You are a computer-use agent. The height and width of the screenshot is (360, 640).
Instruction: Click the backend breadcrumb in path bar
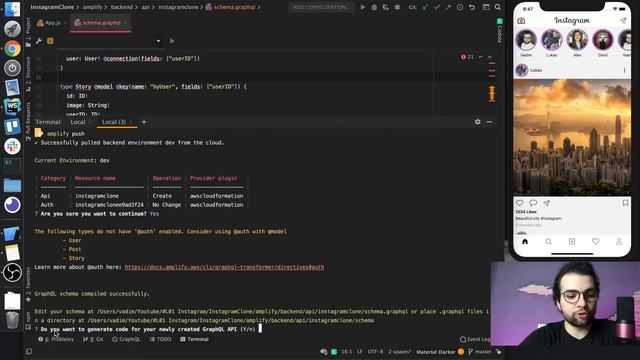122,7
